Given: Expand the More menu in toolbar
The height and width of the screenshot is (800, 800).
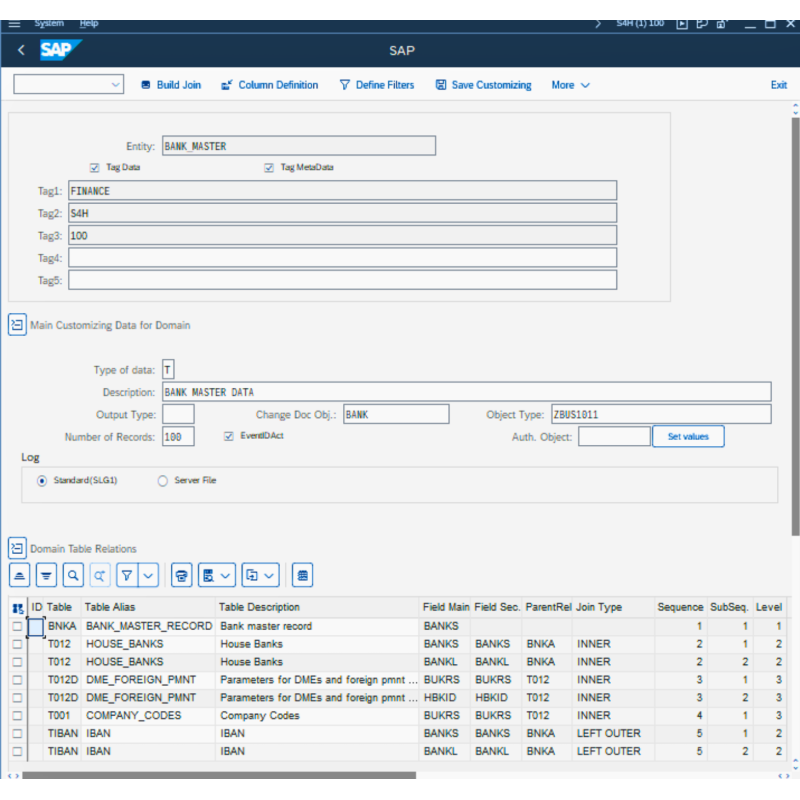Looking at the screenshot, I should click(x=570, y=85).
